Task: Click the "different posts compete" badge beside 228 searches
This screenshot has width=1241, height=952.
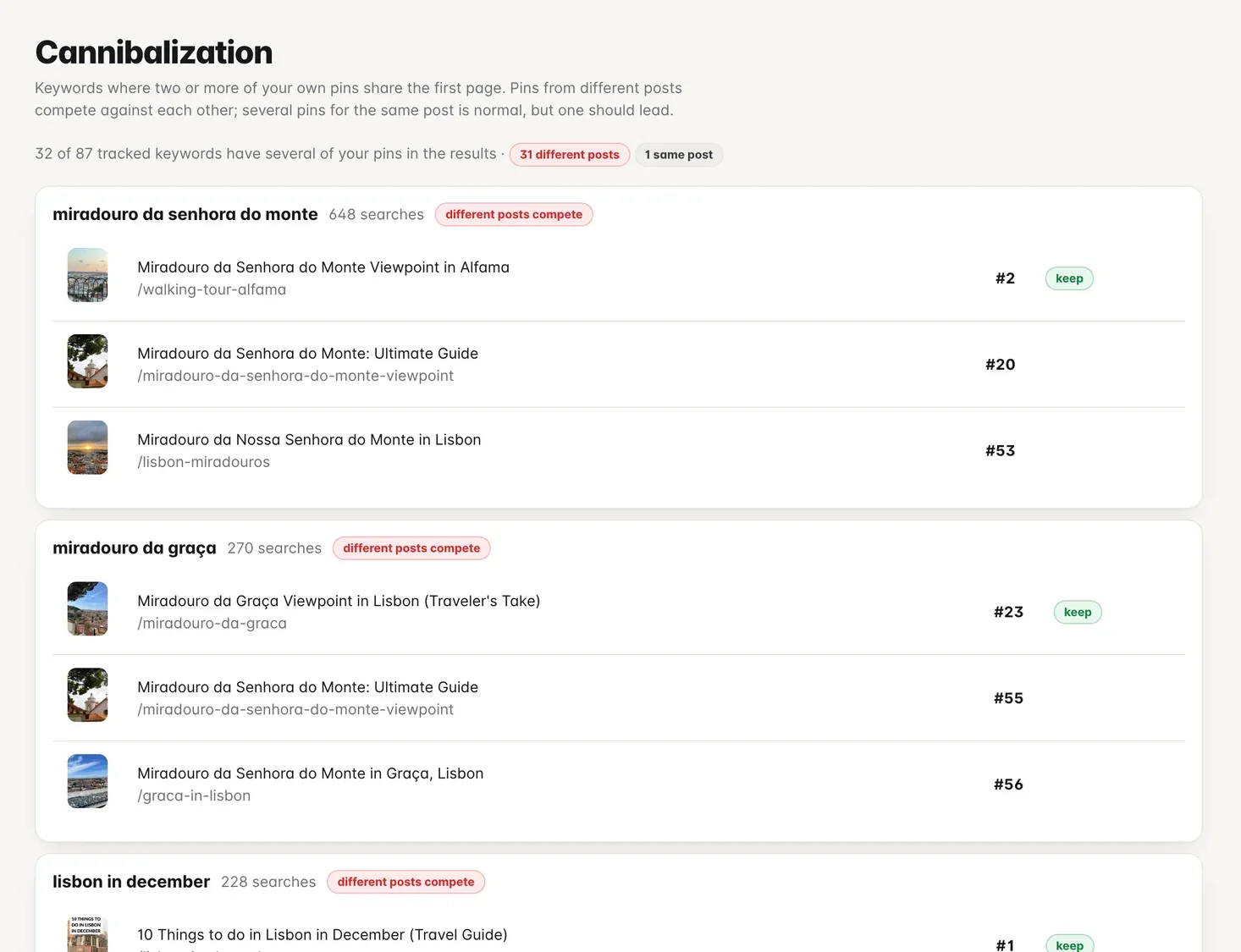Action: pyautogui.click(x=406, y=882)
